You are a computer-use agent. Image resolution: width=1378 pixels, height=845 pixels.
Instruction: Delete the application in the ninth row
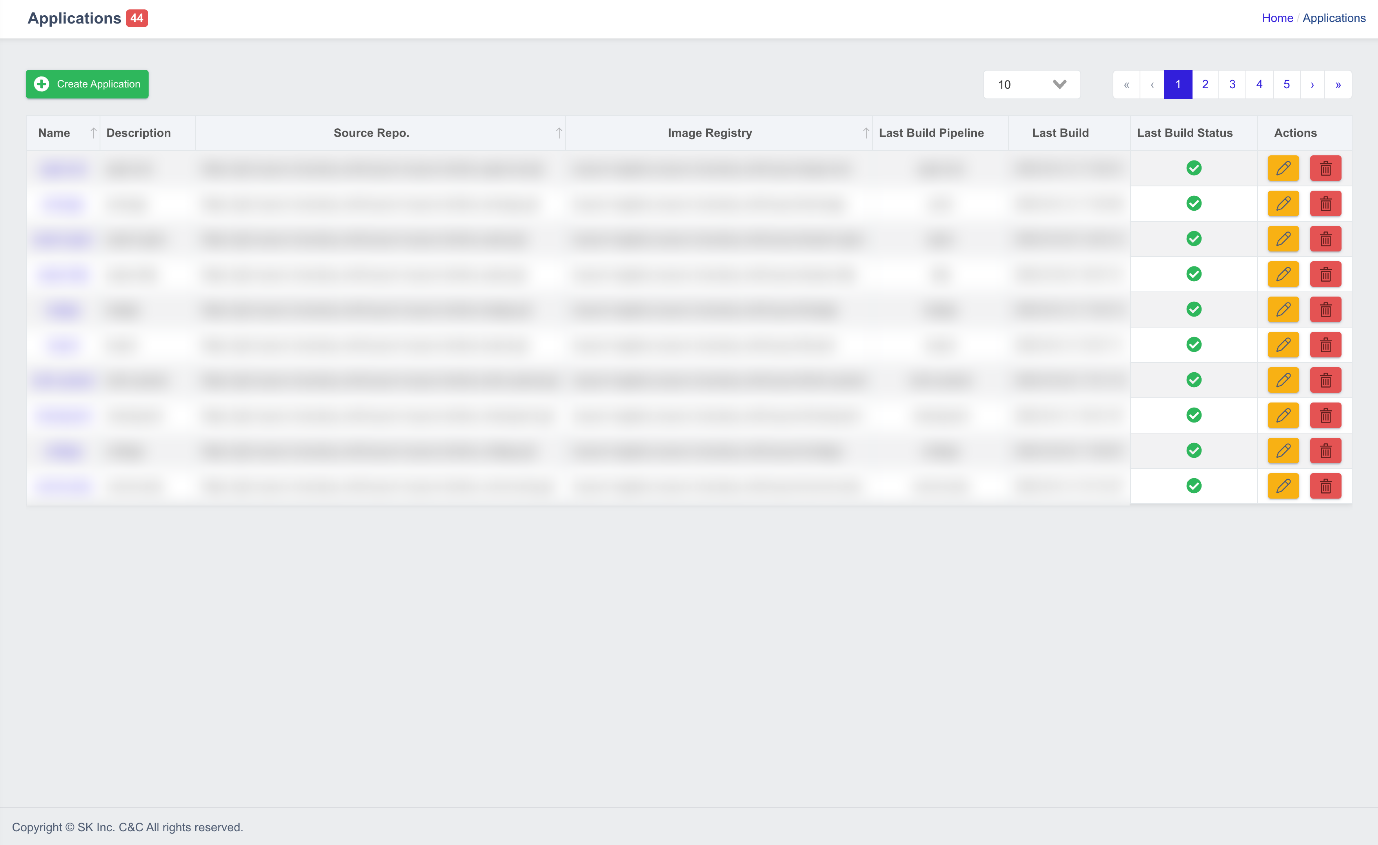[x=1326, y=451]
